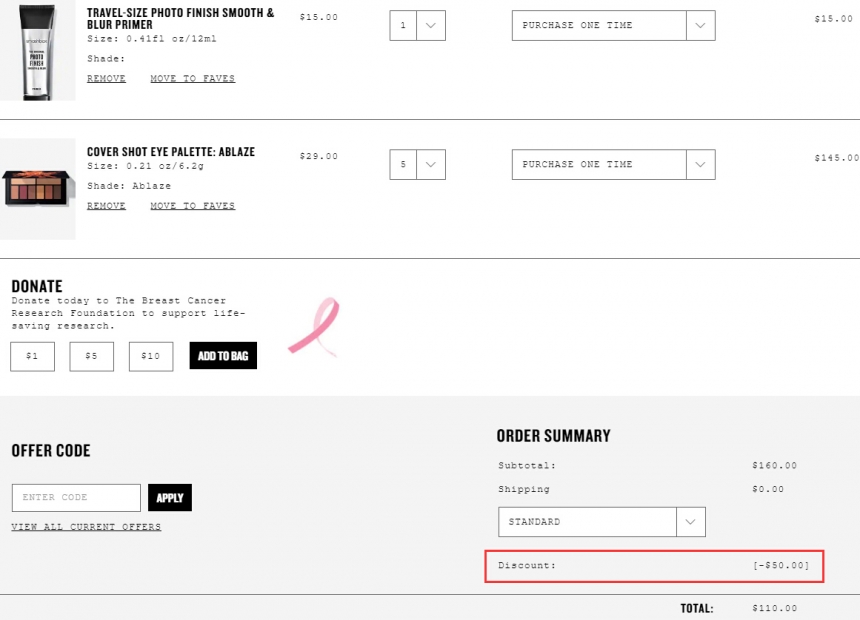Expand Purchase One Time dropdown for primer

pos(613,25)
